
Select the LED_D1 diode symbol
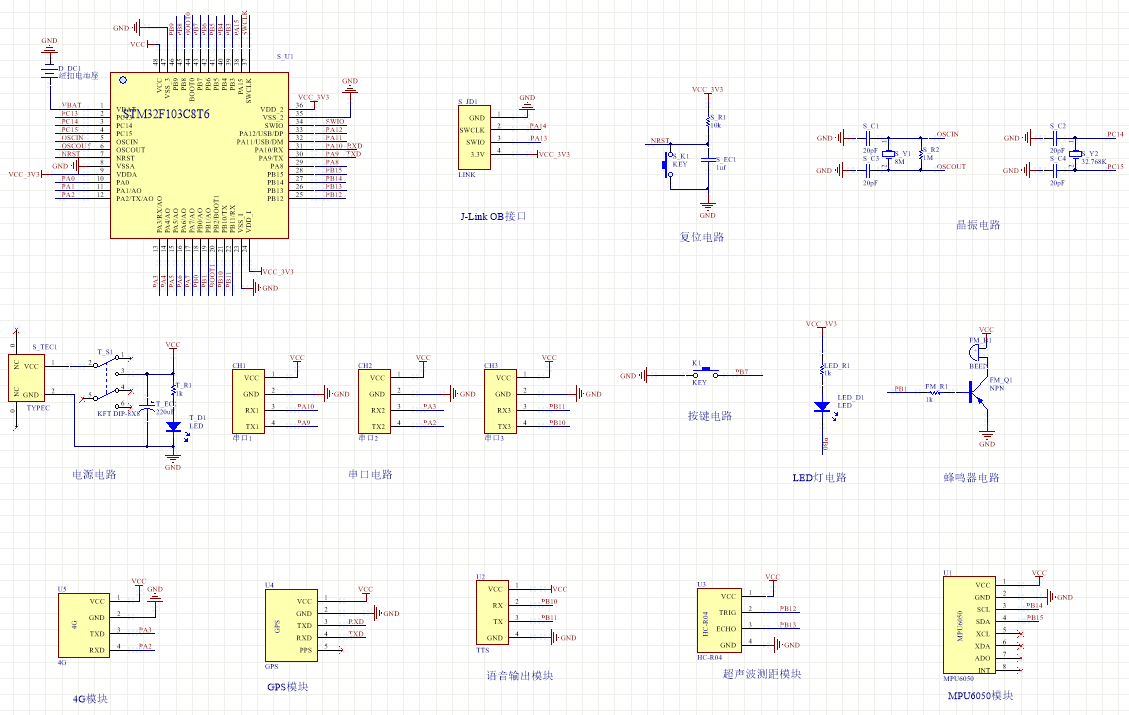click(822, 406)
